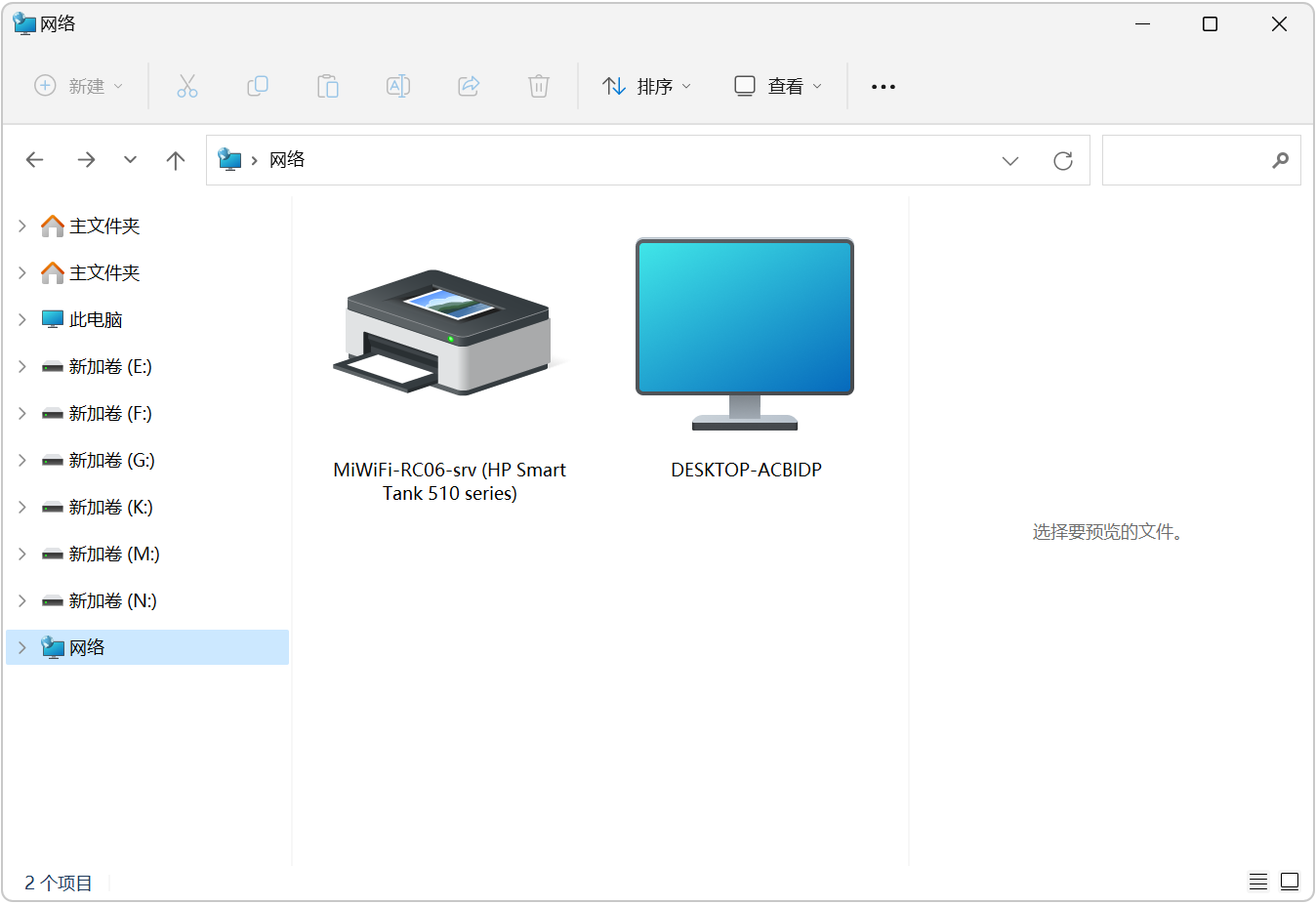Close the 网络 window
This screenshot has width=1316, height=904.
(1279, 23)
